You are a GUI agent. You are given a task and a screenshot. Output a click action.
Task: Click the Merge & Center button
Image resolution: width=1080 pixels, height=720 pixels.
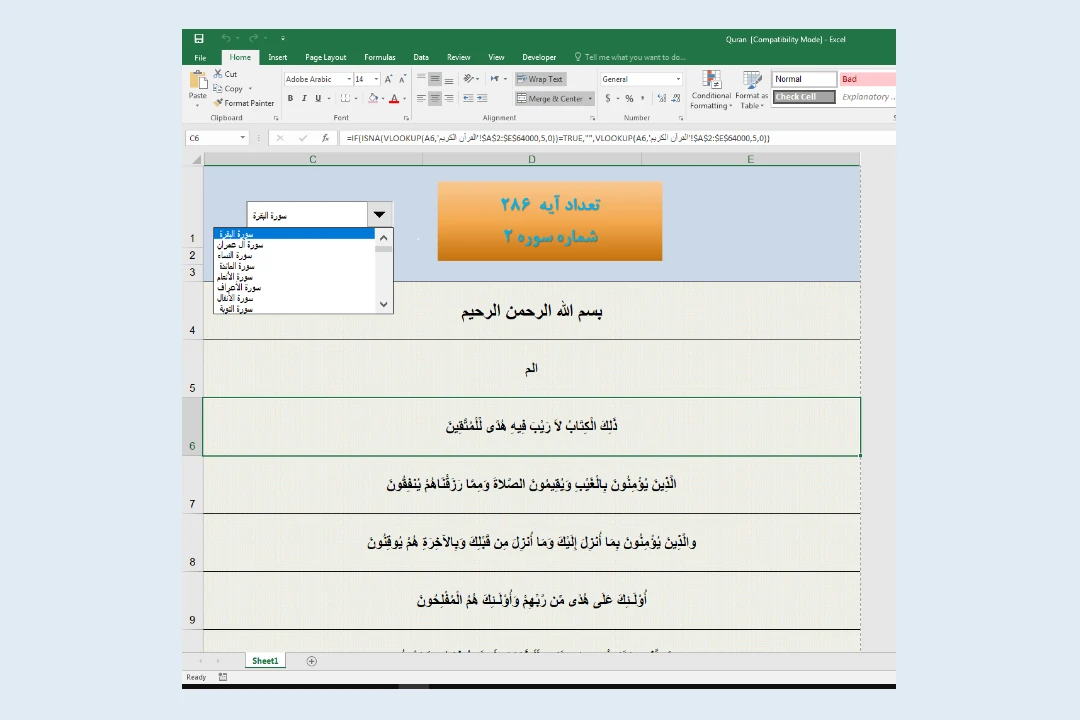coord(550,99)
